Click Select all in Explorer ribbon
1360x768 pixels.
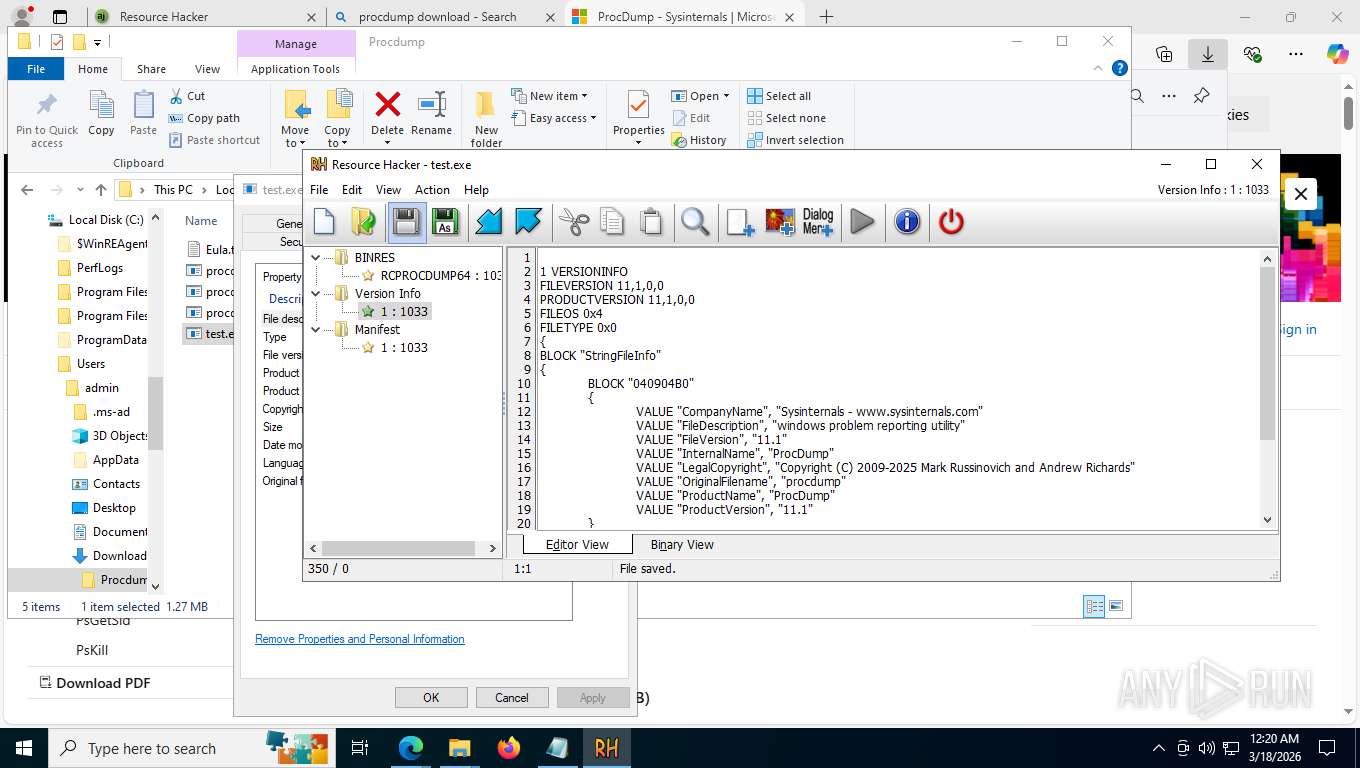[x=779, y=96]
